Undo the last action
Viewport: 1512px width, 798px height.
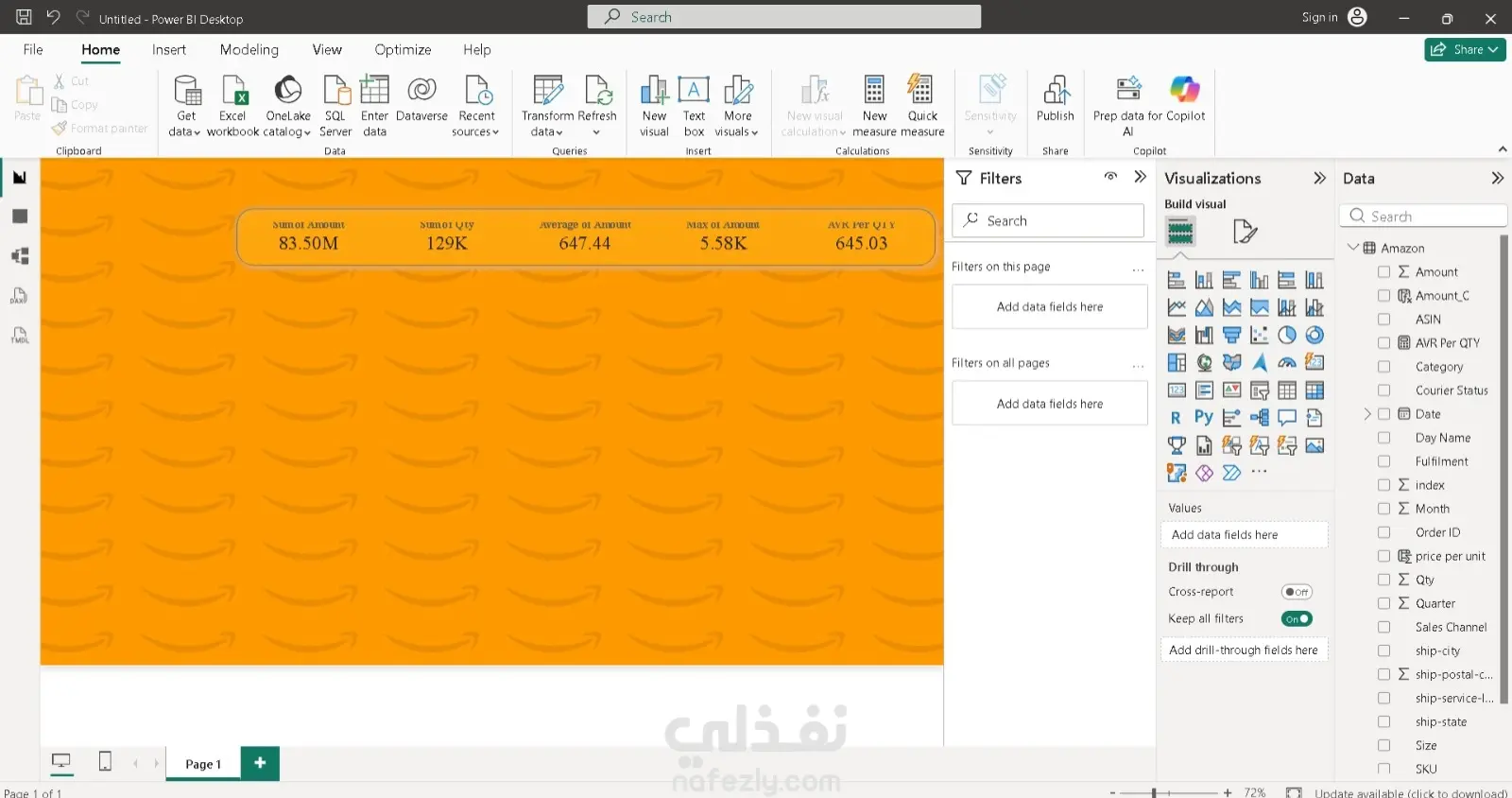53,17
